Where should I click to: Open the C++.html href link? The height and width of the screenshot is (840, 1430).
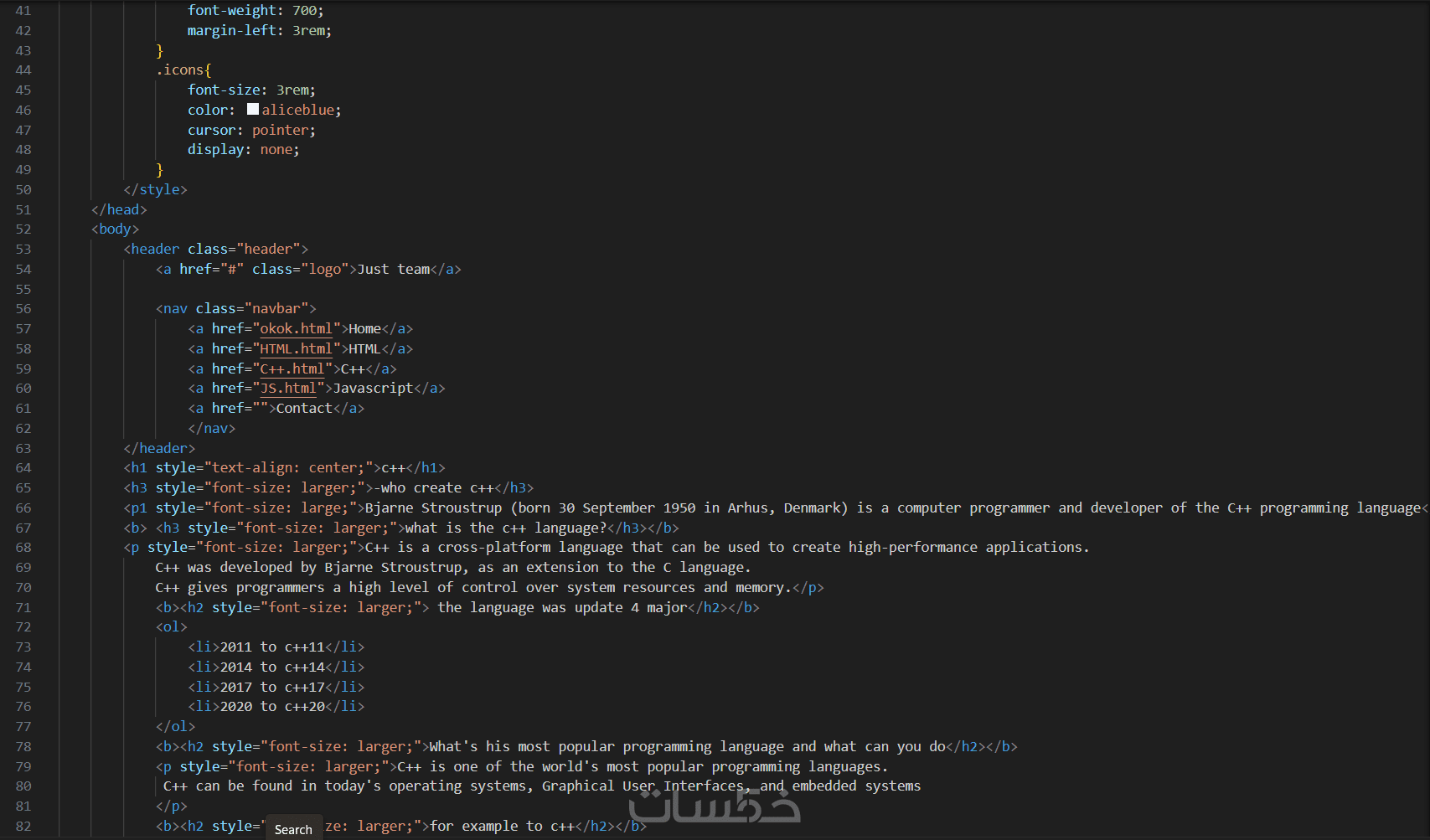[292, 369]
